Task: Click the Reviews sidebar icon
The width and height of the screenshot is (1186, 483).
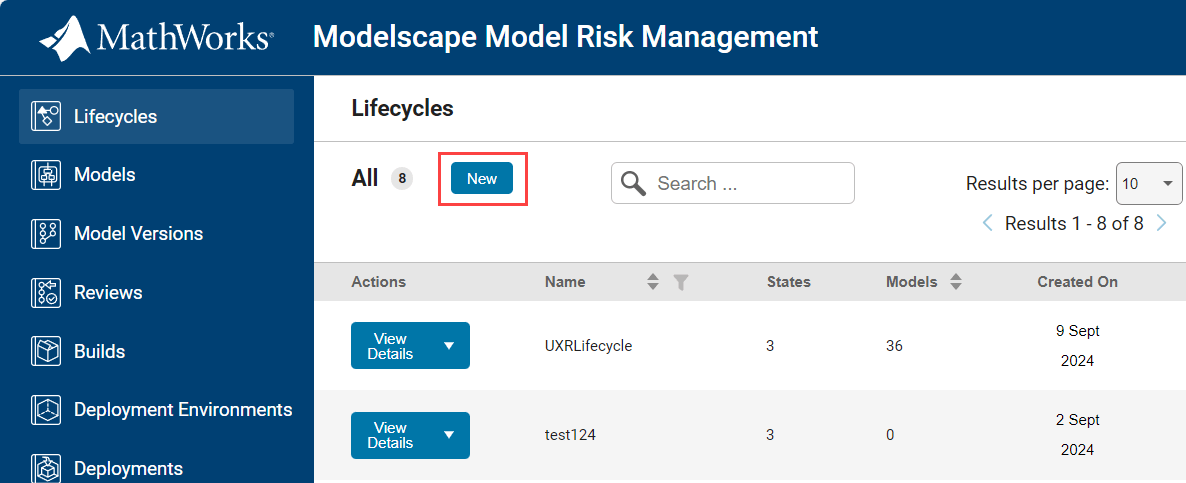Action: click(x=46, y=293)
